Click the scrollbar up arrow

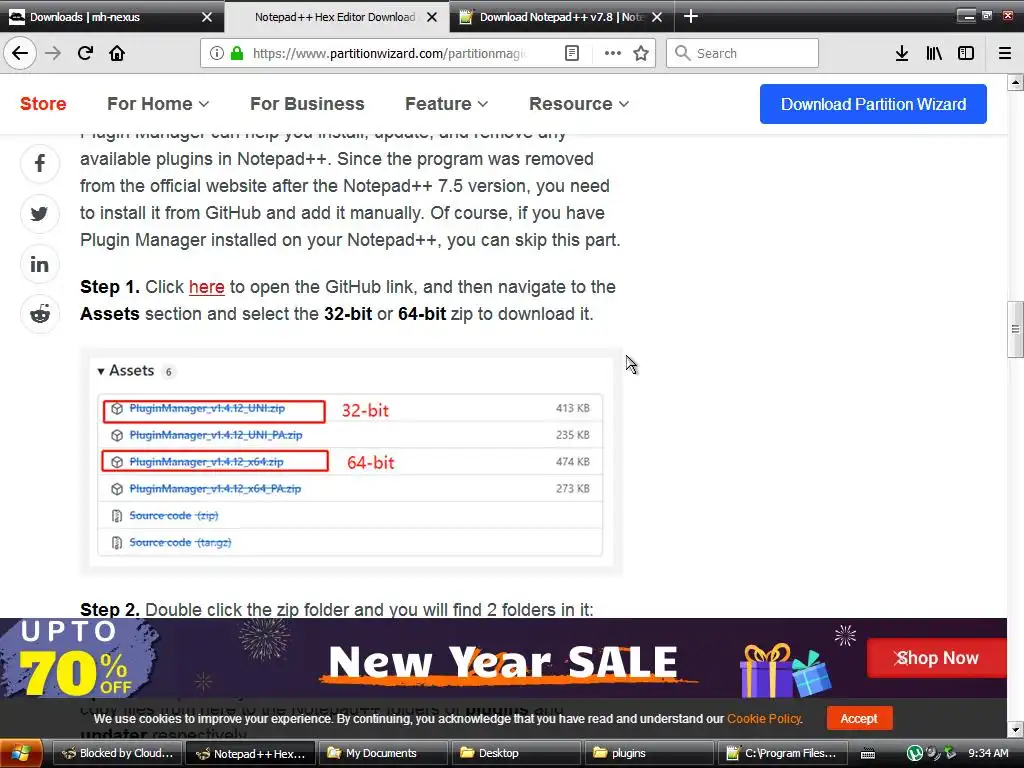tap(1015, 82)
